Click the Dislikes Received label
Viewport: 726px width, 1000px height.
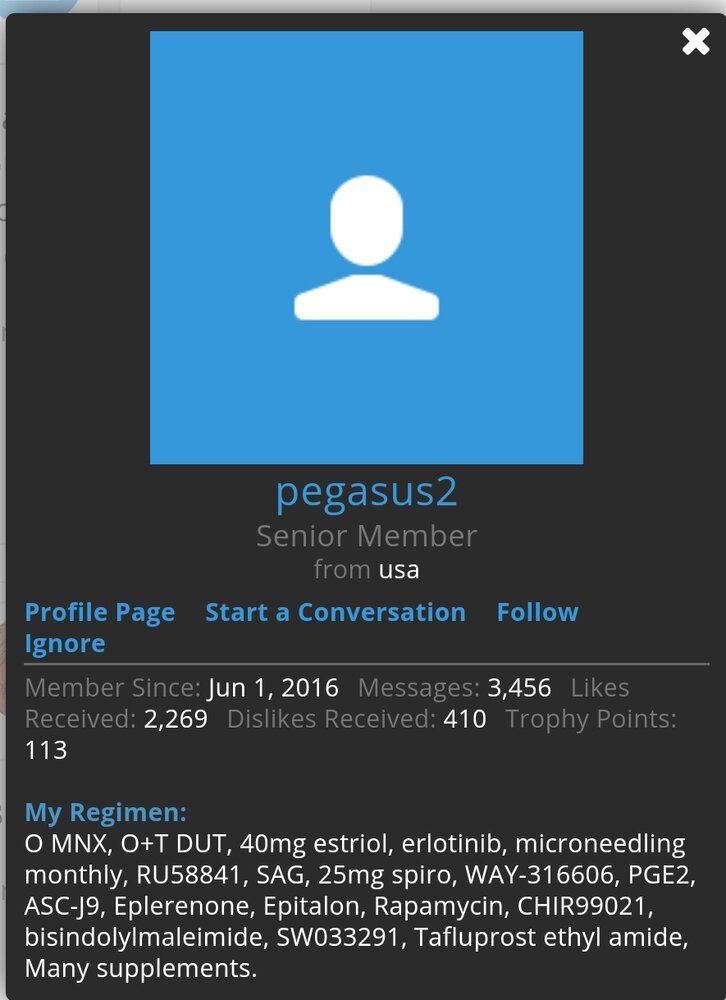(331, 719)
